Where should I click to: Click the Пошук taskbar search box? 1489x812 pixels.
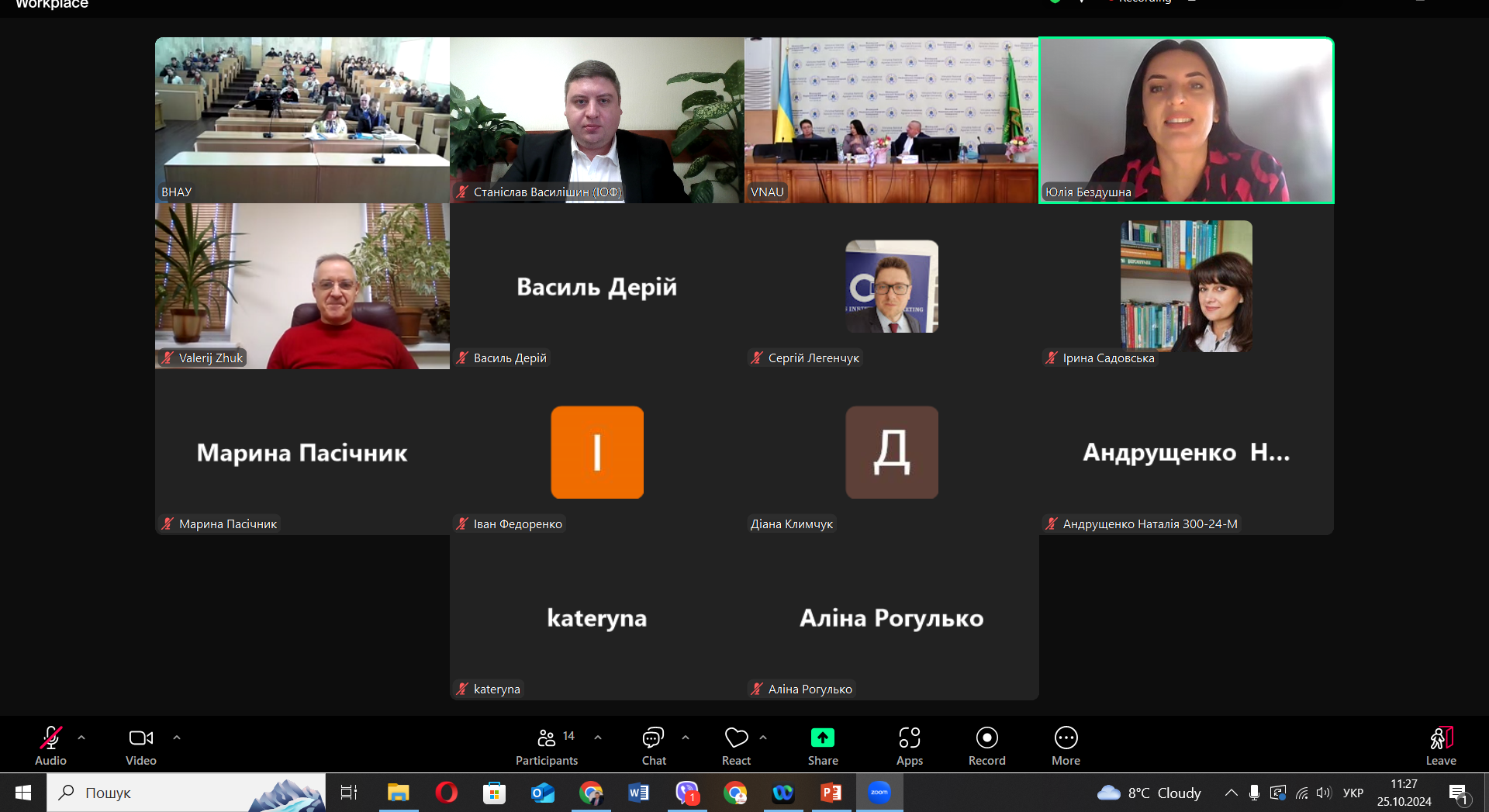coord(186,793)
